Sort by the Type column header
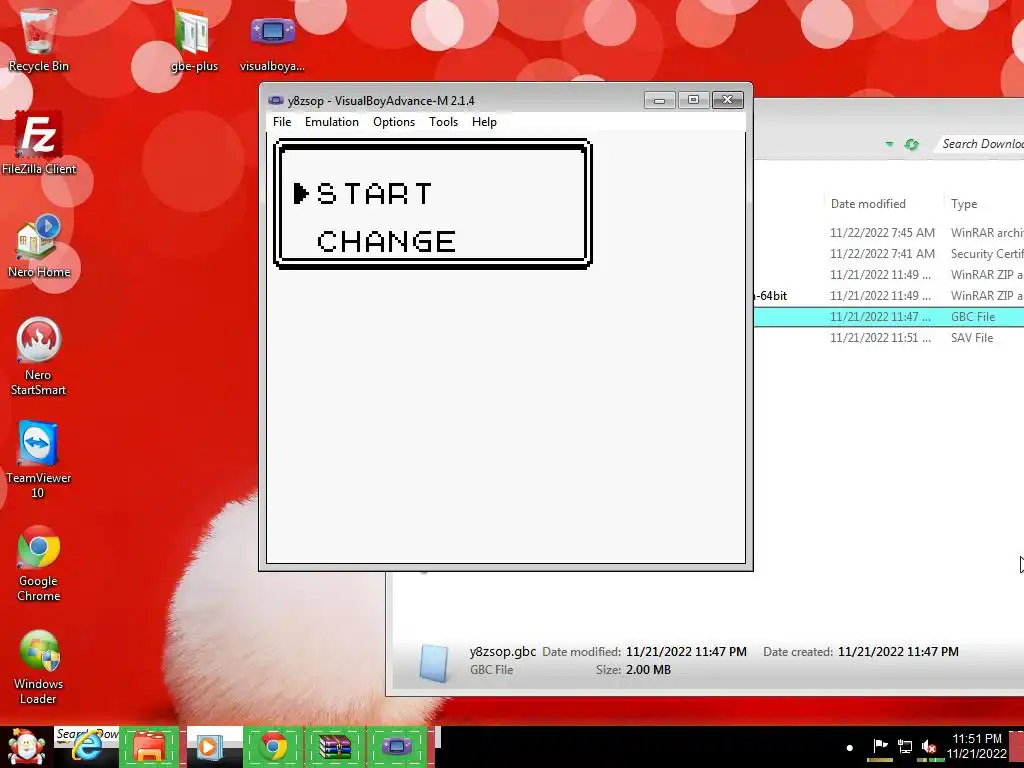The width and height of the screenshot is (1024, 768). coord(964,204)
